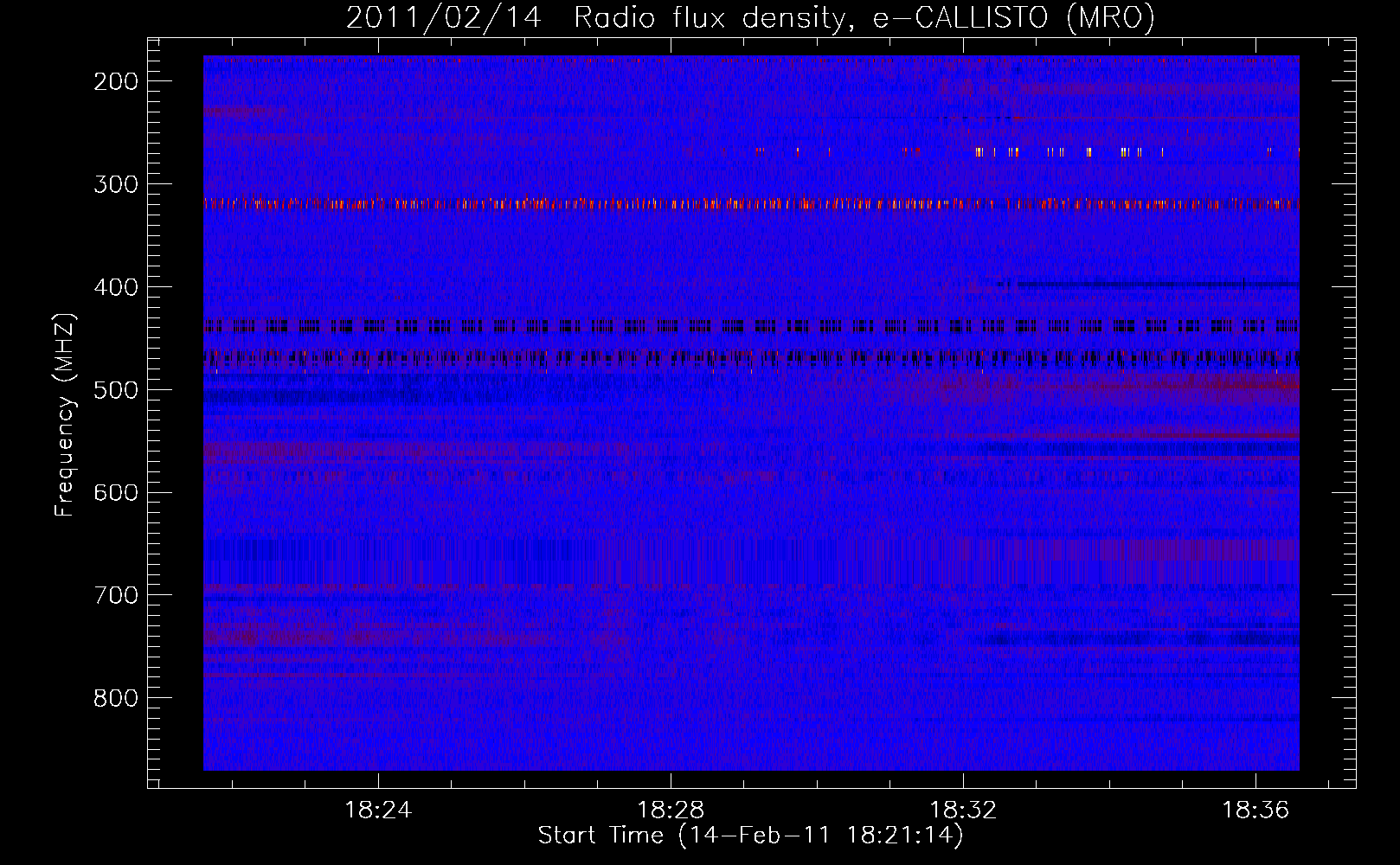Click the 18:32 time tick label
The width and height of the screenshot is (1400, 865).
963,811
